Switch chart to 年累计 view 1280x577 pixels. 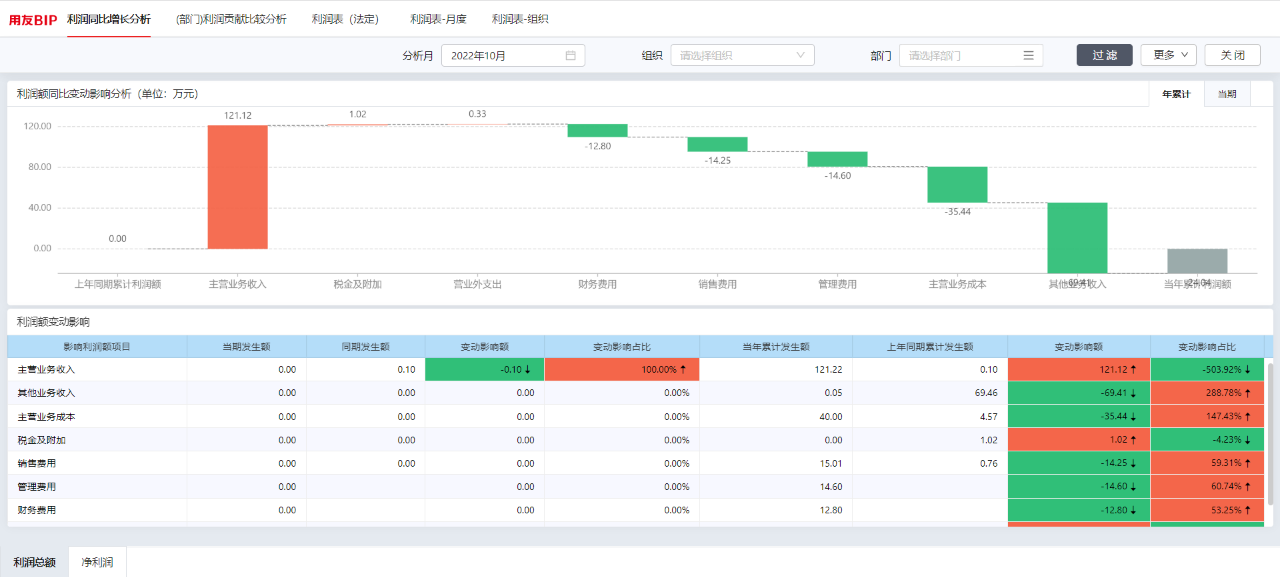1176,94
